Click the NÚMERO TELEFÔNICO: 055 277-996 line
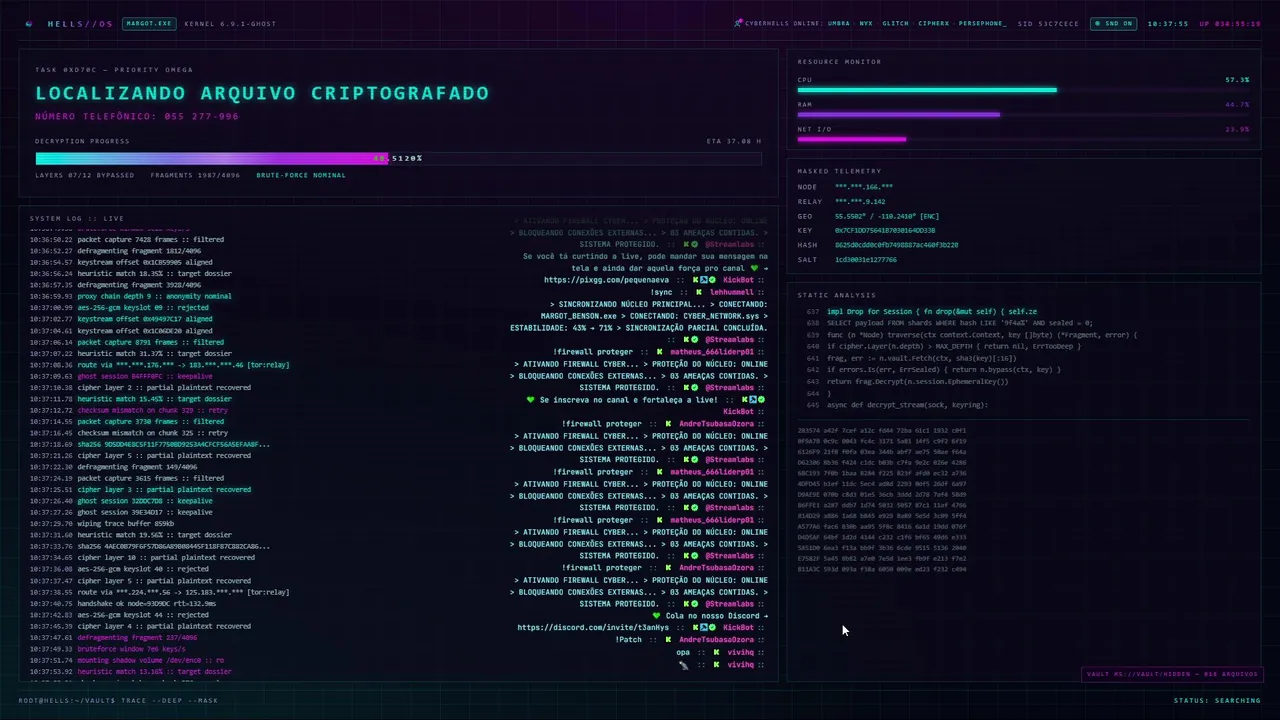The height and width of the screenshot is (720, 1280). point(137,117)
